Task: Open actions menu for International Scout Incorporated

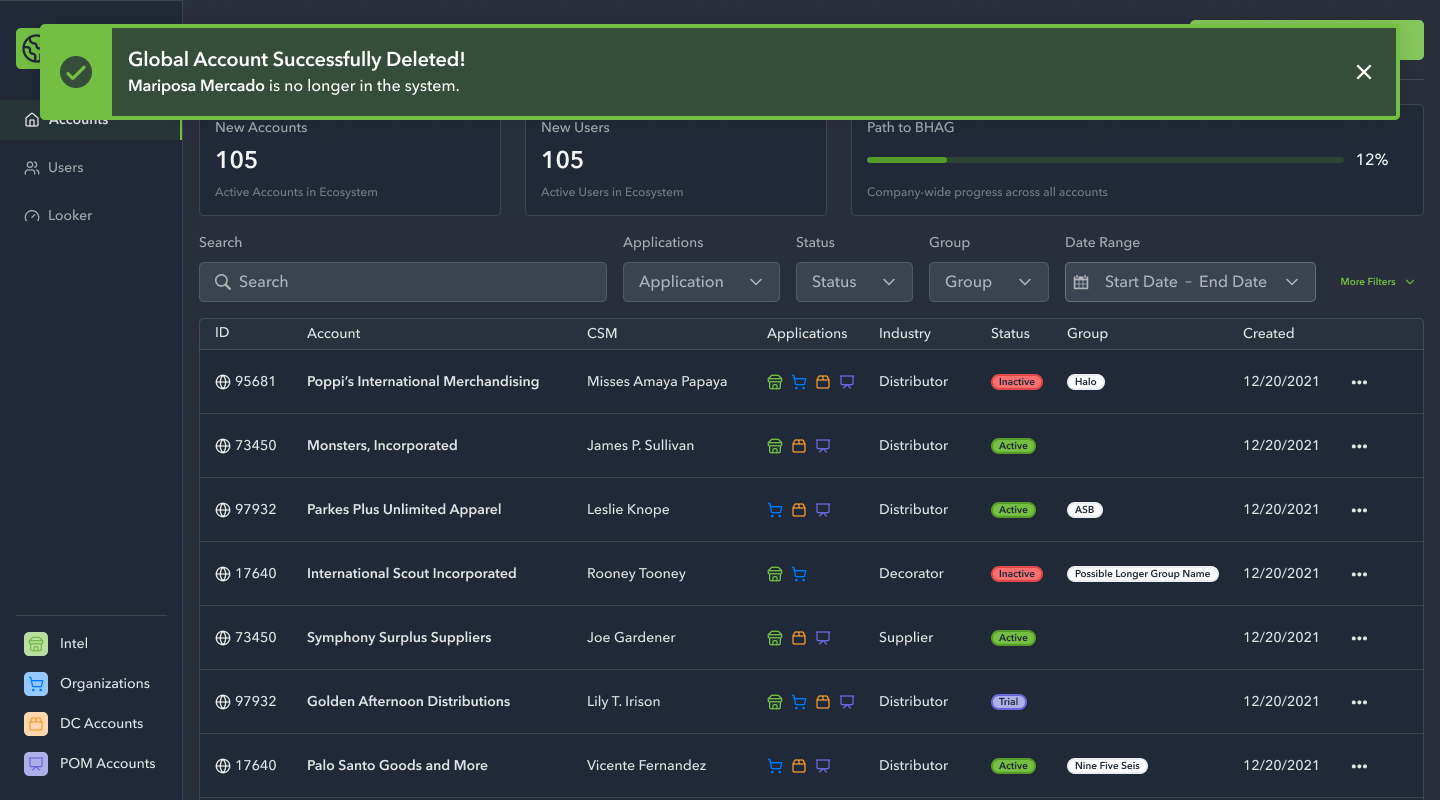Action: coord(1359,574)
